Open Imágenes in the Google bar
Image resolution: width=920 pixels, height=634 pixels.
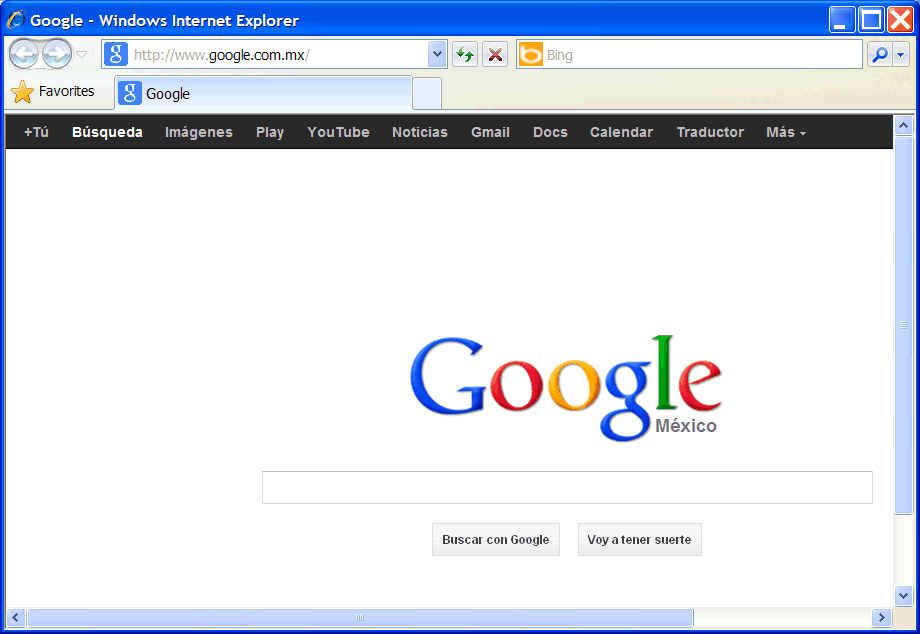tap(199, 132)
